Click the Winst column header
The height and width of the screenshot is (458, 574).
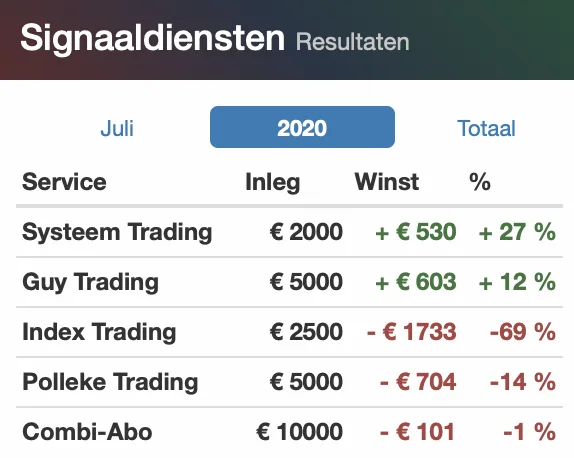[387, 182]
